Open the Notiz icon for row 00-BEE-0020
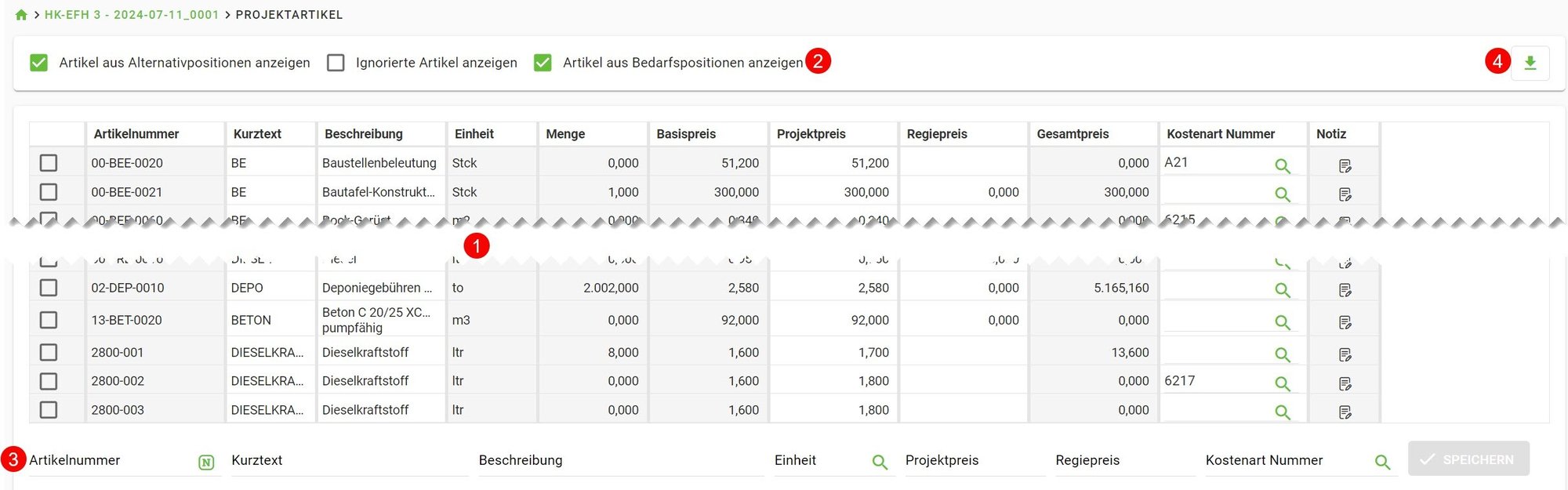This screenshot has height=490, width=1568. pyautogui.click(x=1344, y=162)
